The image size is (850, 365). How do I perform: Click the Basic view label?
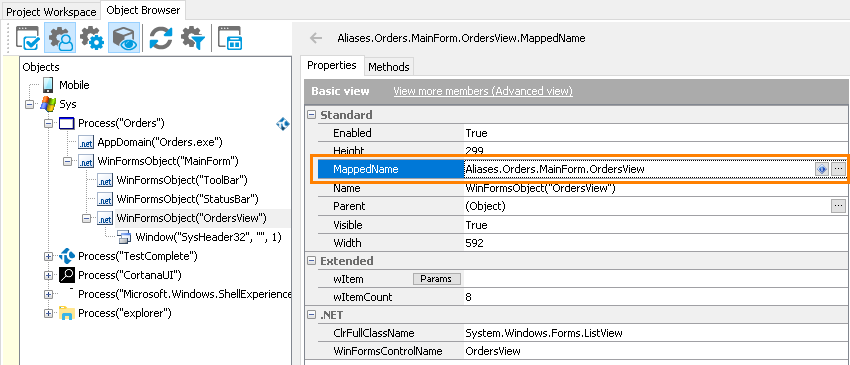[340, 91]
